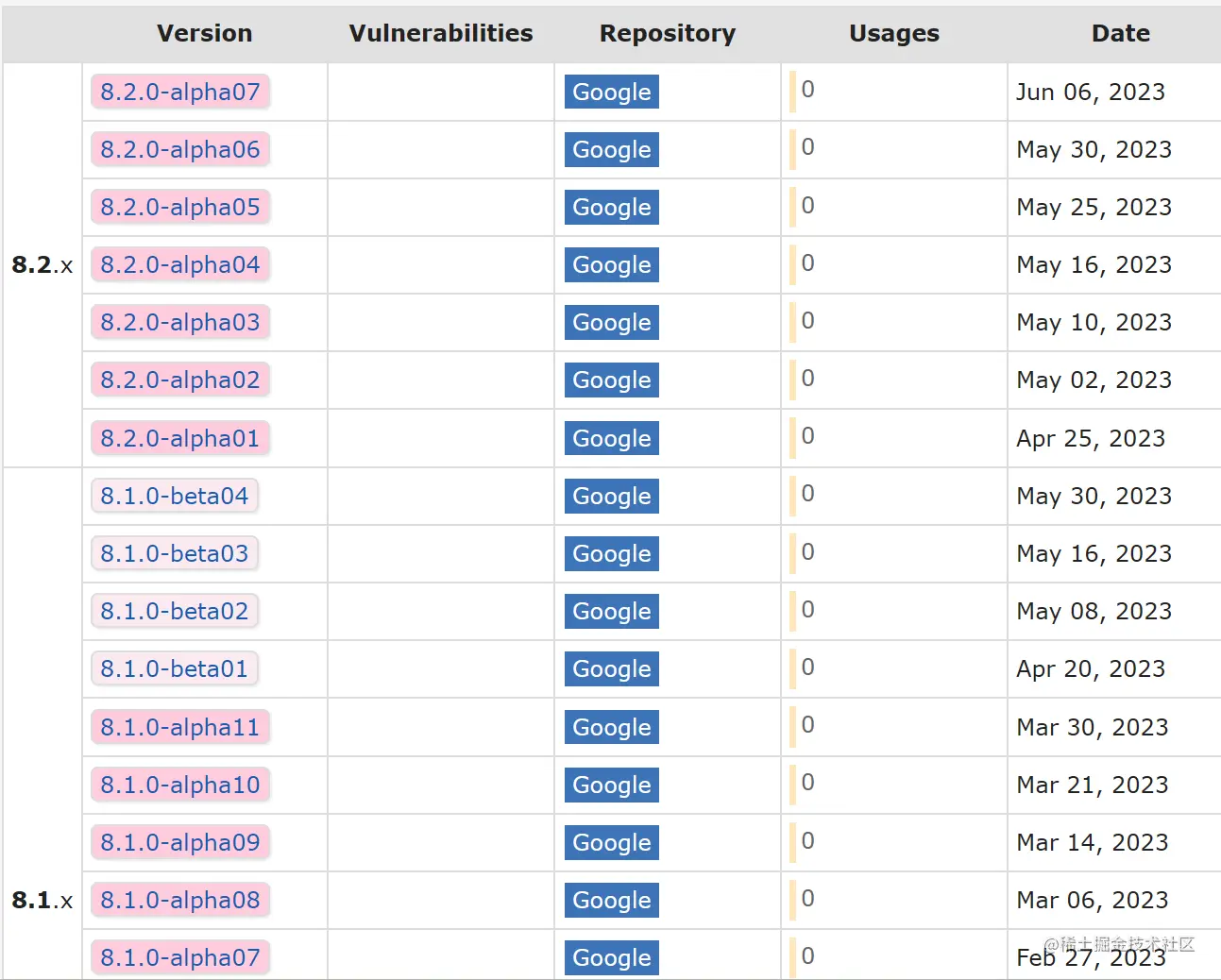This screenshot has height=980, width=1221.
Task: Click date May 08, 2023
Action: pos(1094,611)
